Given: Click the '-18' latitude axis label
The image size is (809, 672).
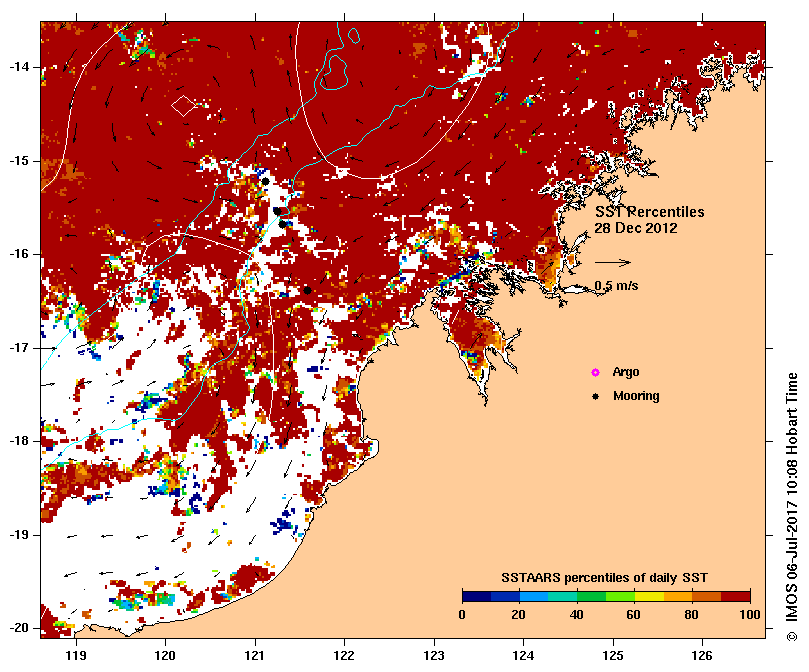Looking at the screenshot, I should click(x=19, y=441).
